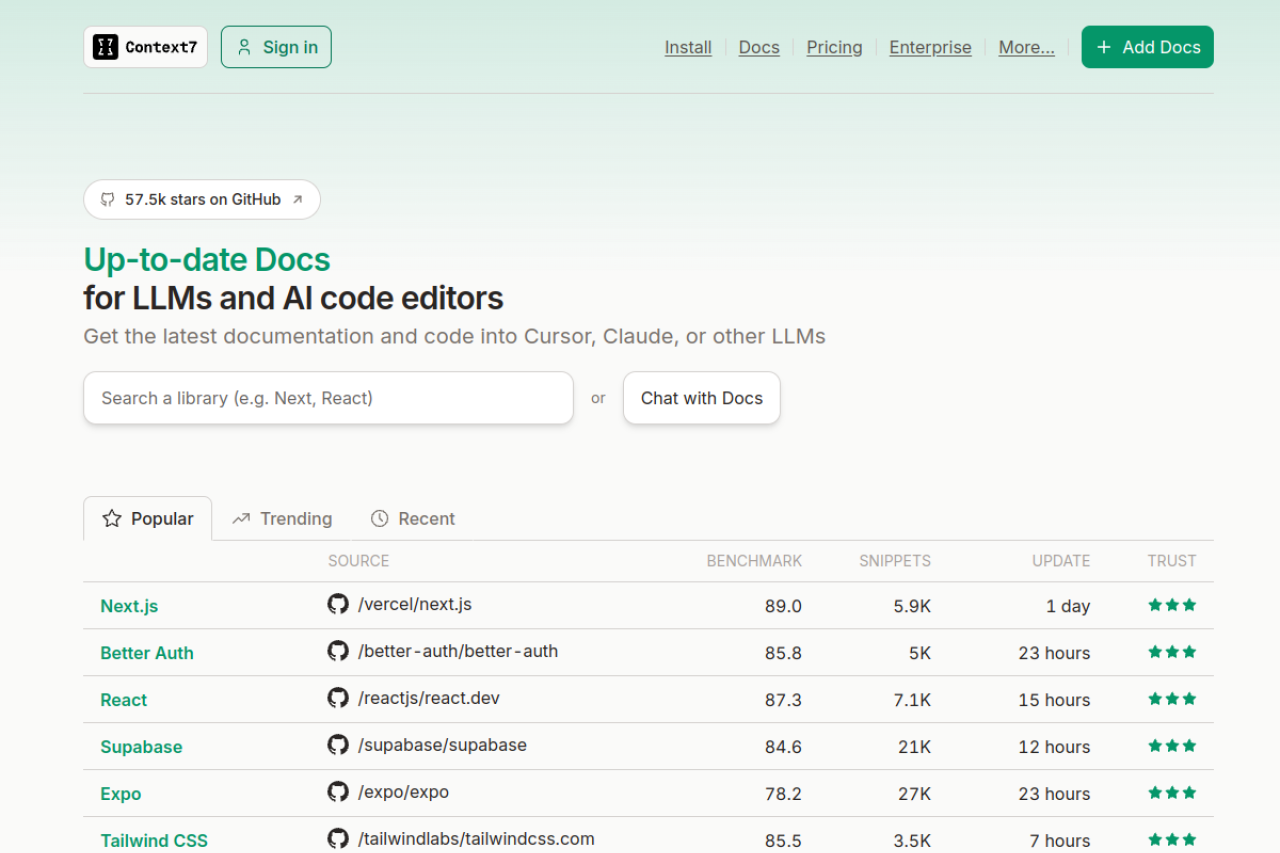The height and width of the screenshot is (853, 1280).
Task: Open the Context7 home button
Action: click(146, 47)
